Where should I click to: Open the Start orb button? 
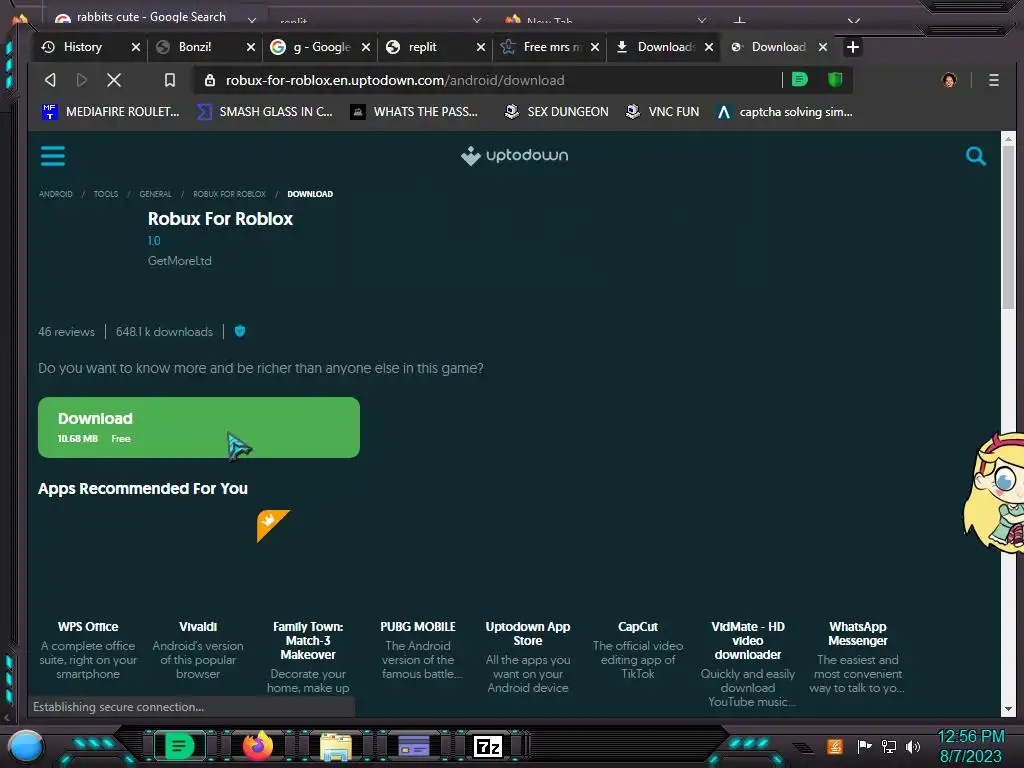26,746
